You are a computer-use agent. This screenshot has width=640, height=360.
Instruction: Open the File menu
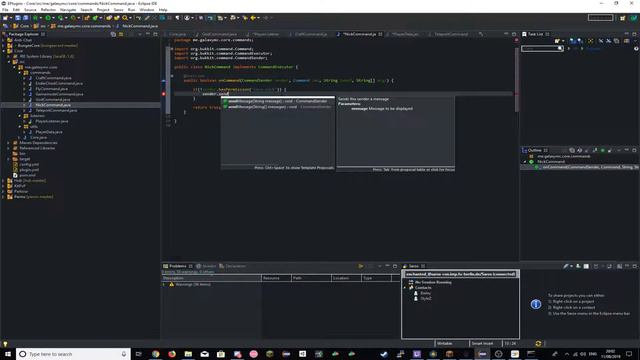pyautogui.click(x=5, y=9)
